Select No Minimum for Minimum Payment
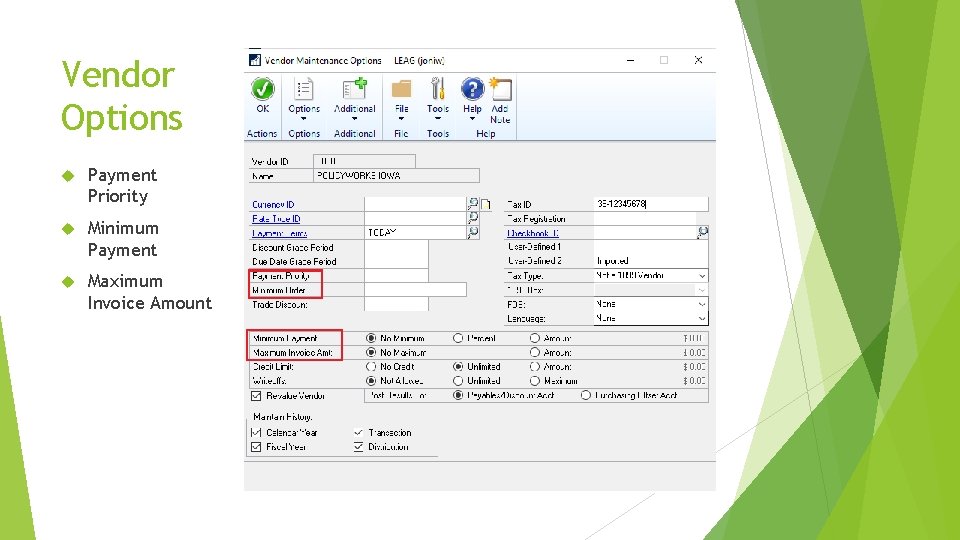Screen dimensions: 960x540 371,338
